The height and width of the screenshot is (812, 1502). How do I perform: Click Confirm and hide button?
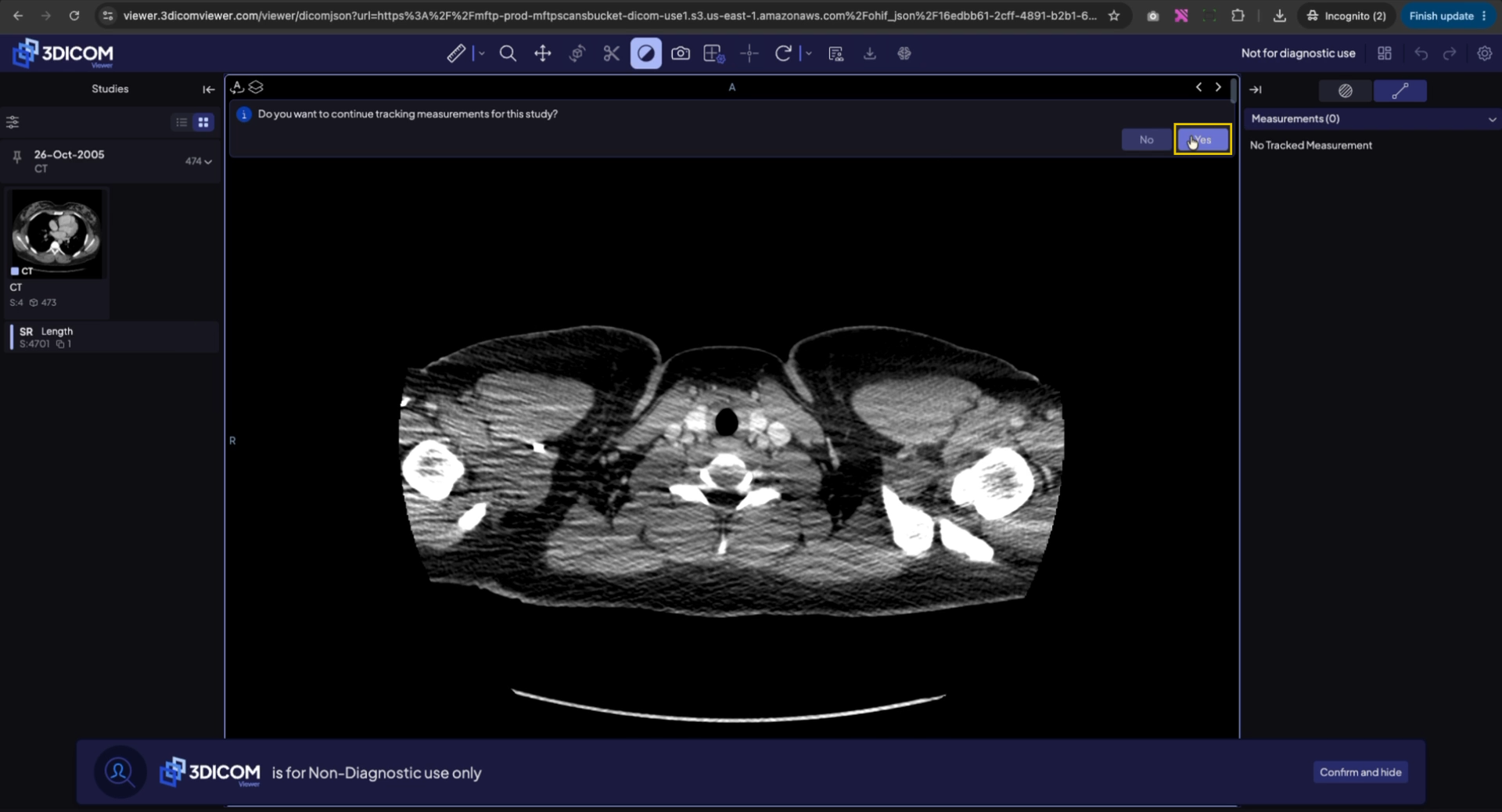tap(1360, 772)
